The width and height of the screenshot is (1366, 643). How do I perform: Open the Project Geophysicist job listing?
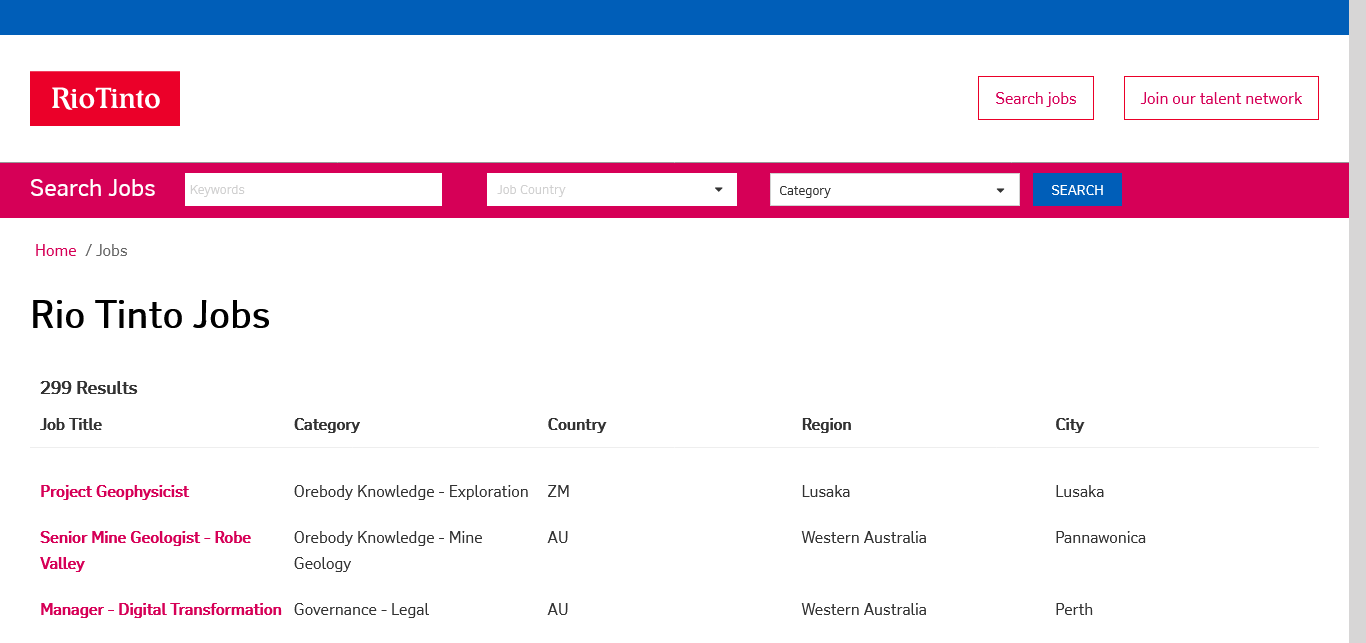(114, 491)
